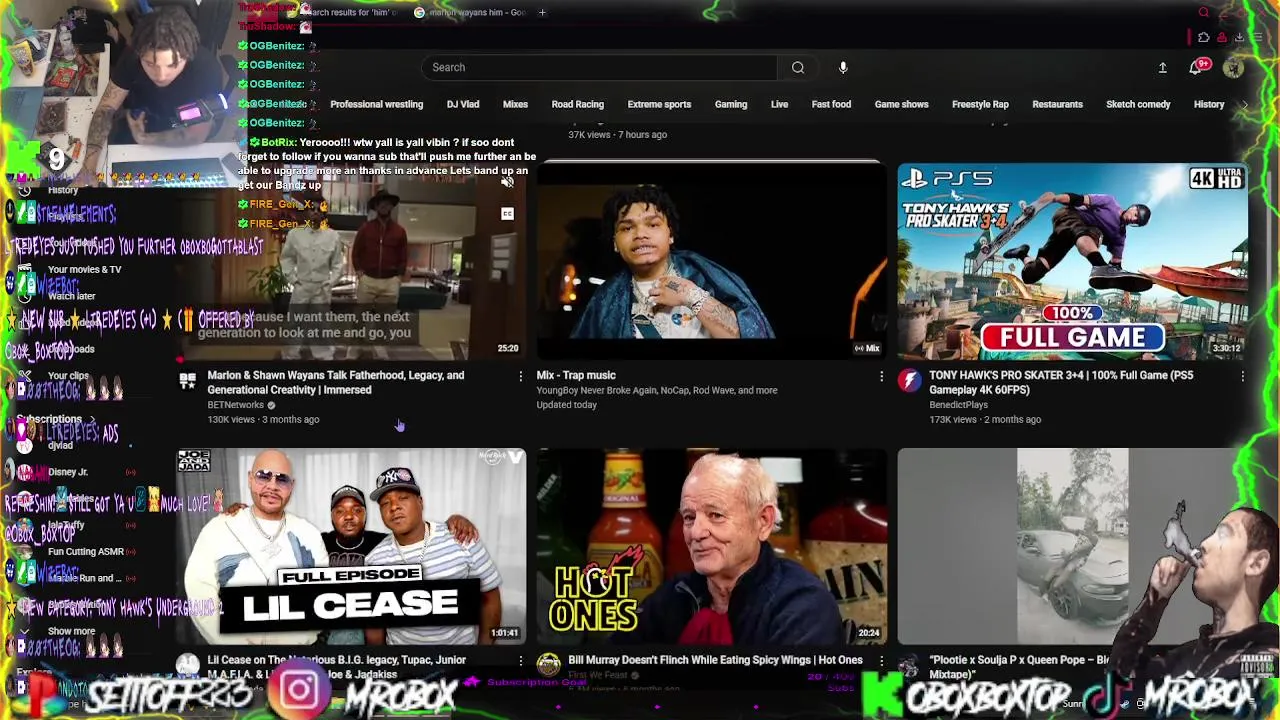1280x720 pixels.
Task: Open the account avatar menu
Action: (1233, 67)
